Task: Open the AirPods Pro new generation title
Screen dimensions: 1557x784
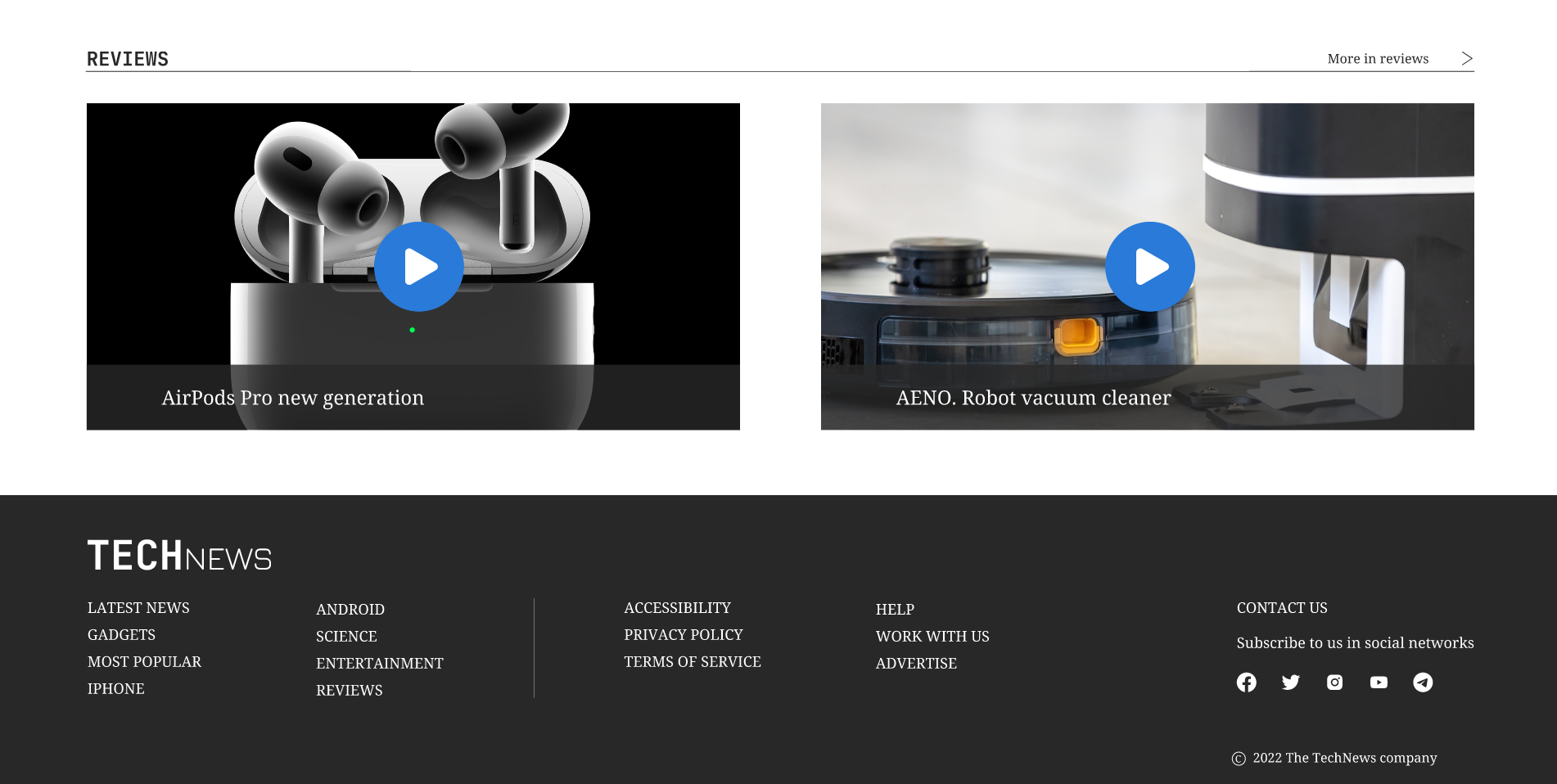Action: tap(293, 398)
